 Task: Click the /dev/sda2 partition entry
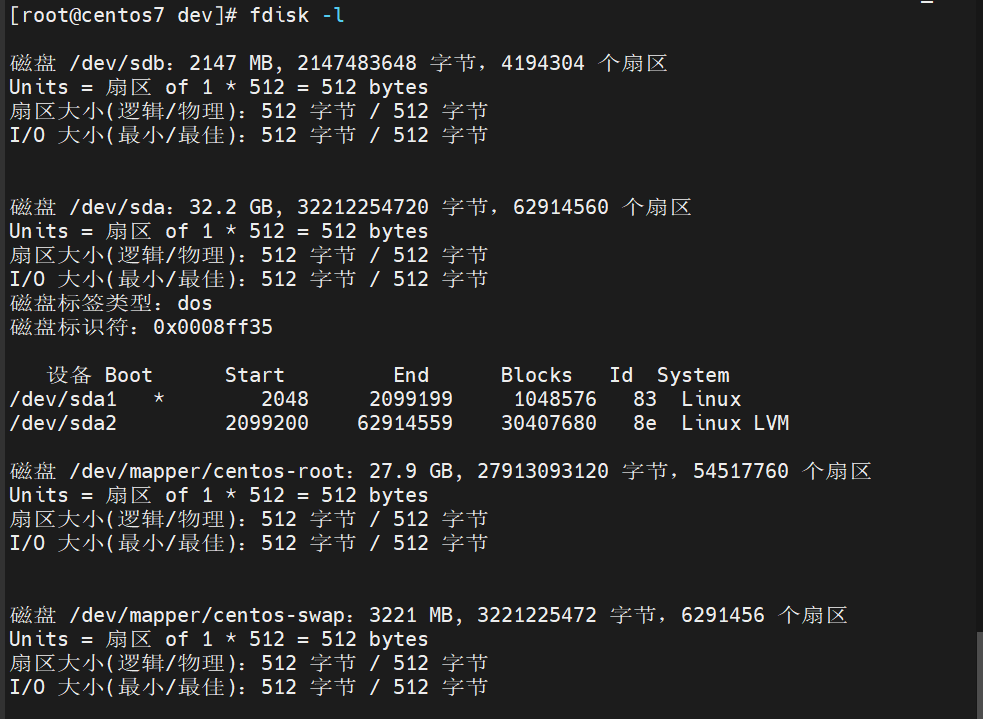click(x=63, y=423)
